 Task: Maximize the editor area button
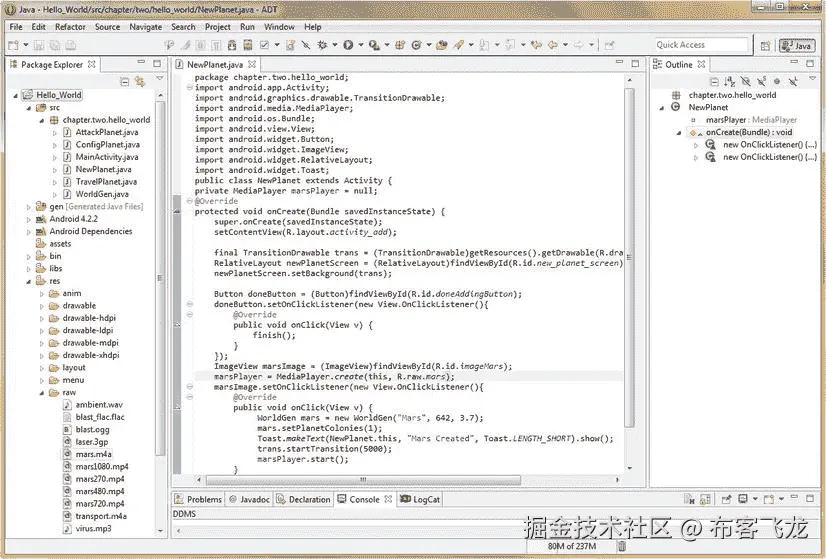pos(636,64)
